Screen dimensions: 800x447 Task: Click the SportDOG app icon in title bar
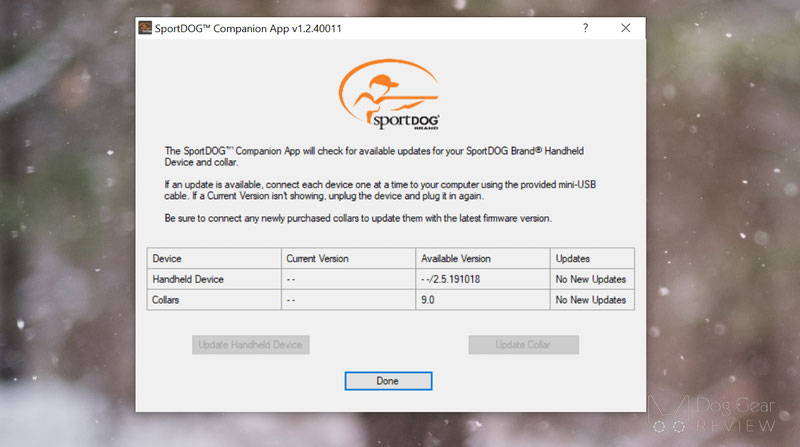[145, 28]
